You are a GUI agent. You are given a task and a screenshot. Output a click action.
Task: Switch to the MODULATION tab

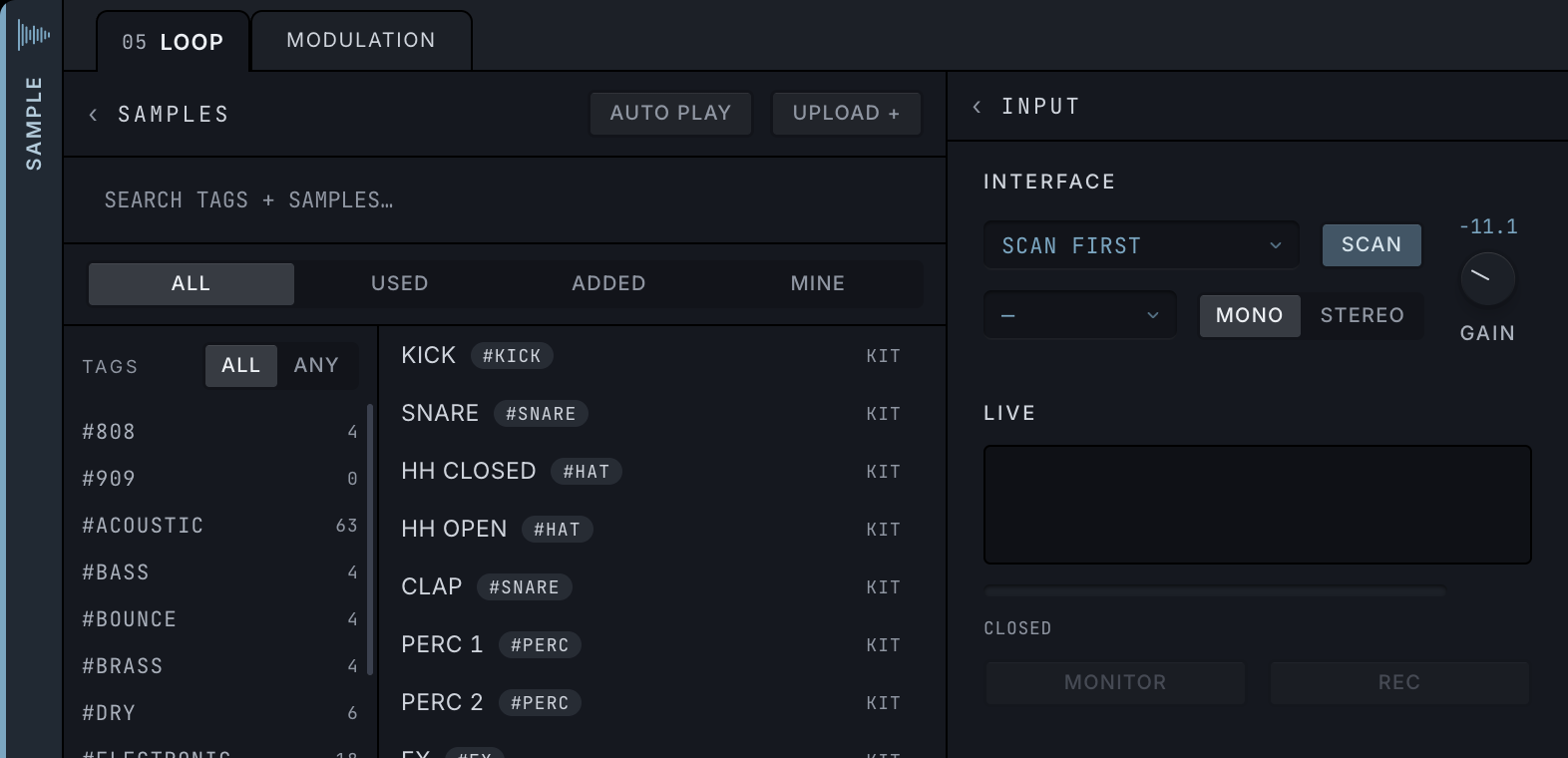click(x=361, y=40)
